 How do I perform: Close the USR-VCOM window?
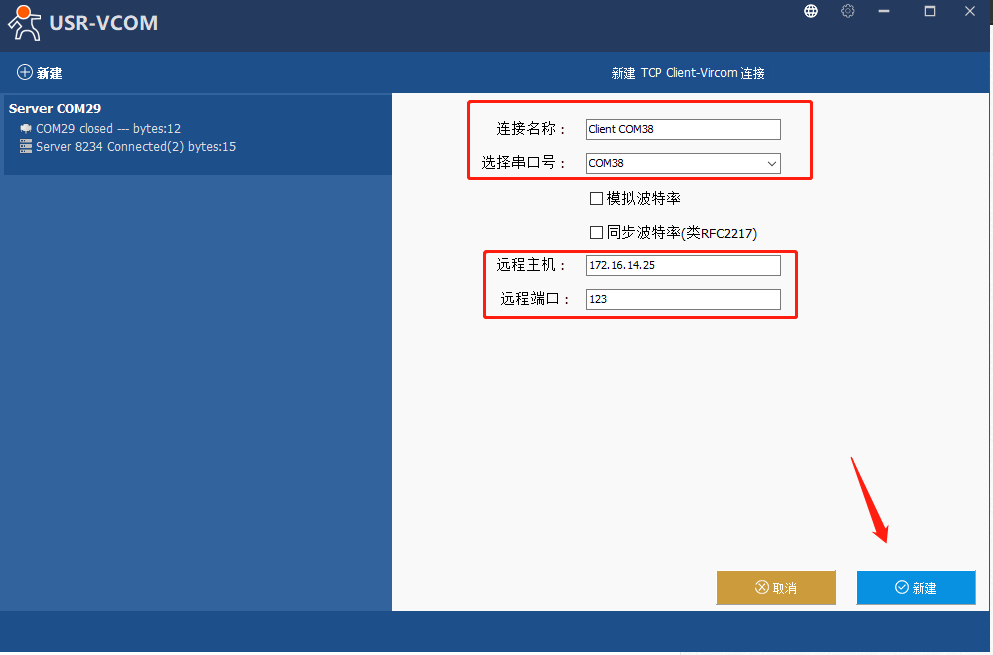[969, 11]
